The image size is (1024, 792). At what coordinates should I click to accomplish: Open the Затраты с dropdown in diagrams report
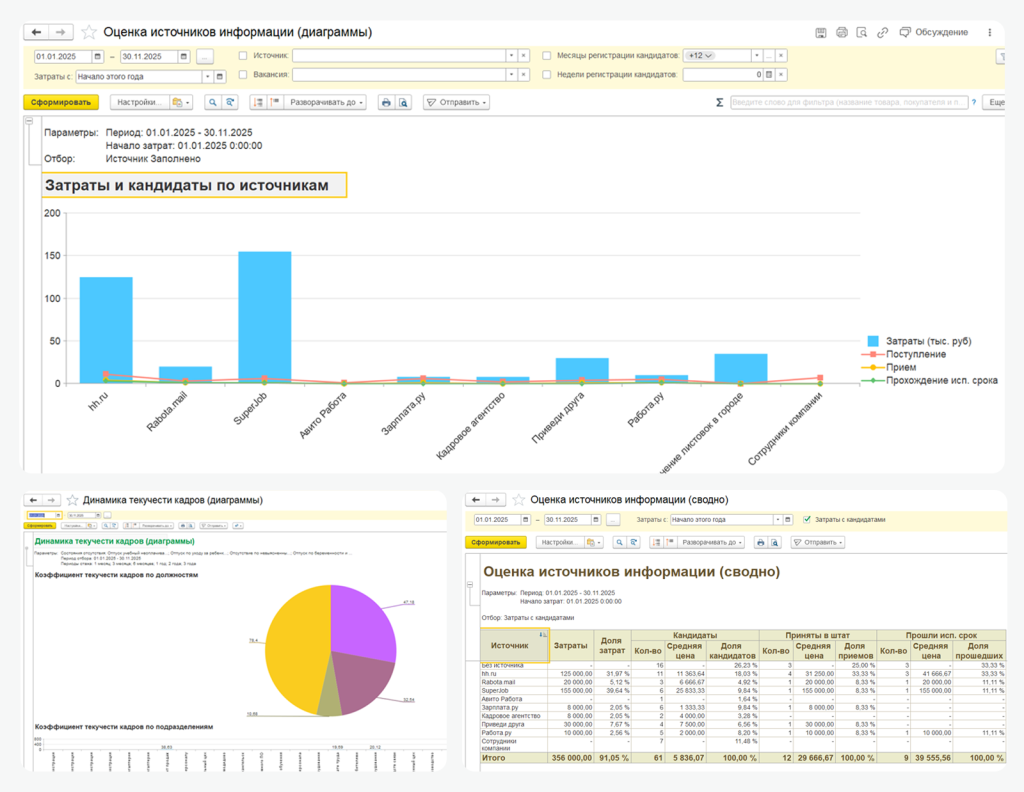(208, 75)
